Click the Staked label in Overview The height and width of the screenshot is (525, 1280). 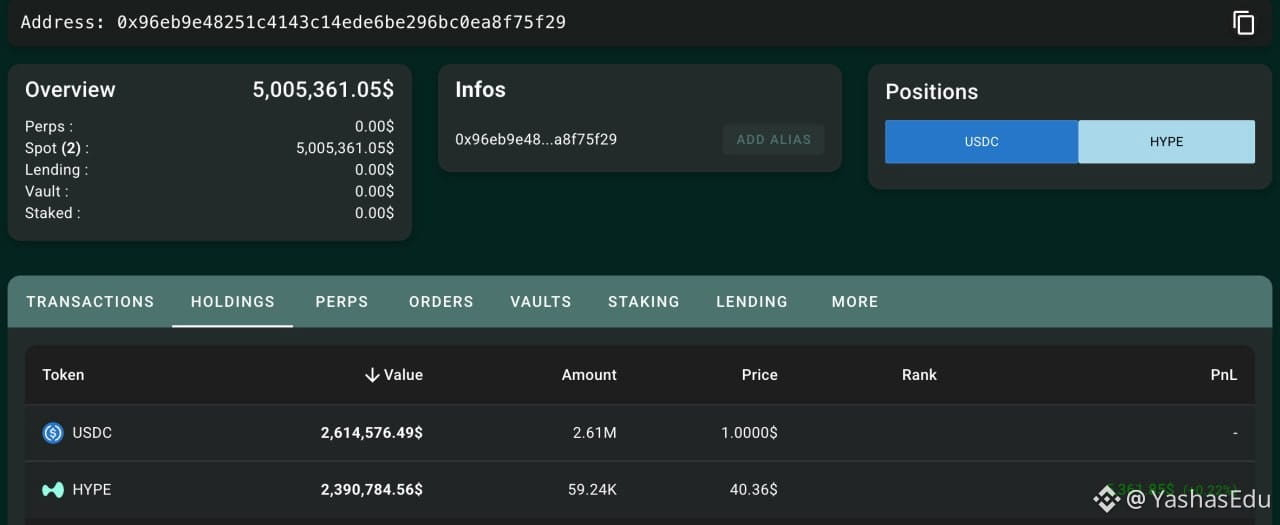coord(53,213)
